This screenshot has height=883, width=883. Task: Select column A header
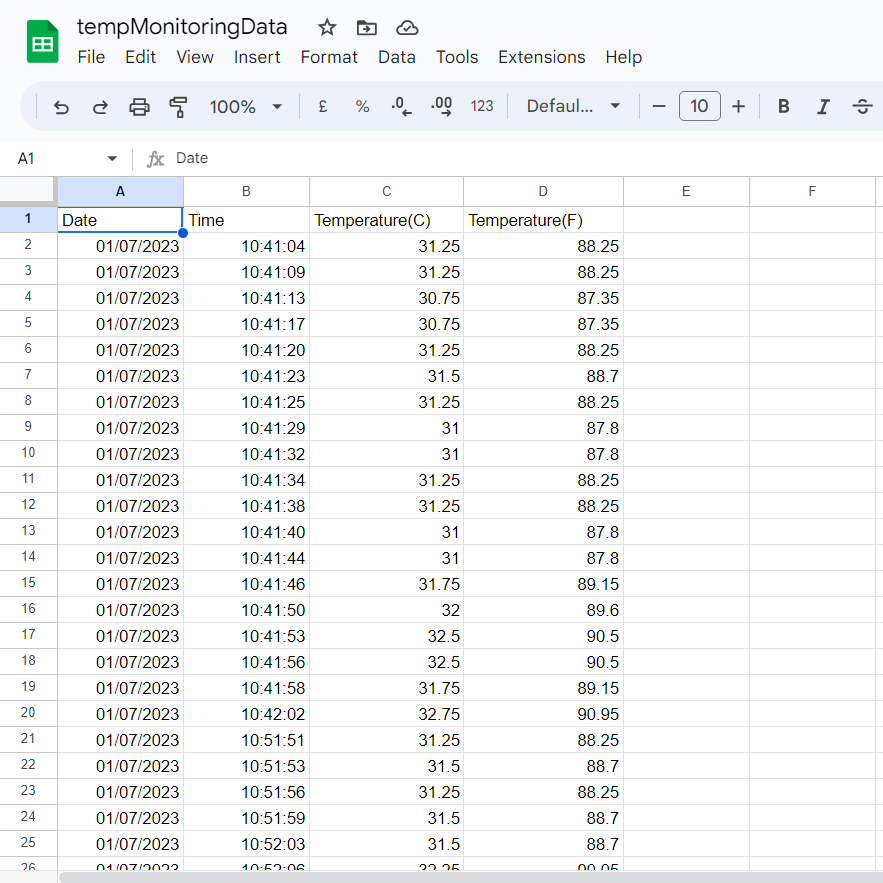120,191
